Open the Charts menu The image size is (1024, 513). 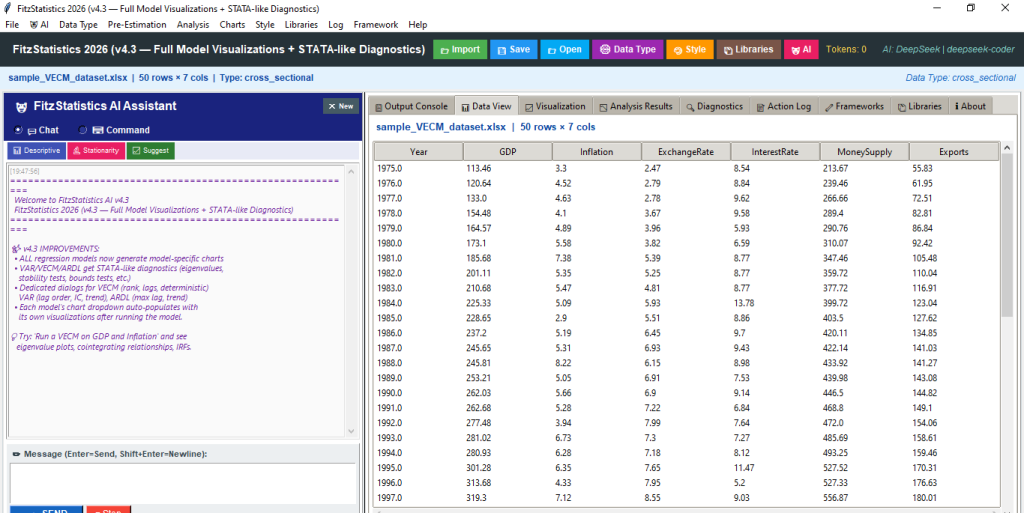(x=232, y=25)
